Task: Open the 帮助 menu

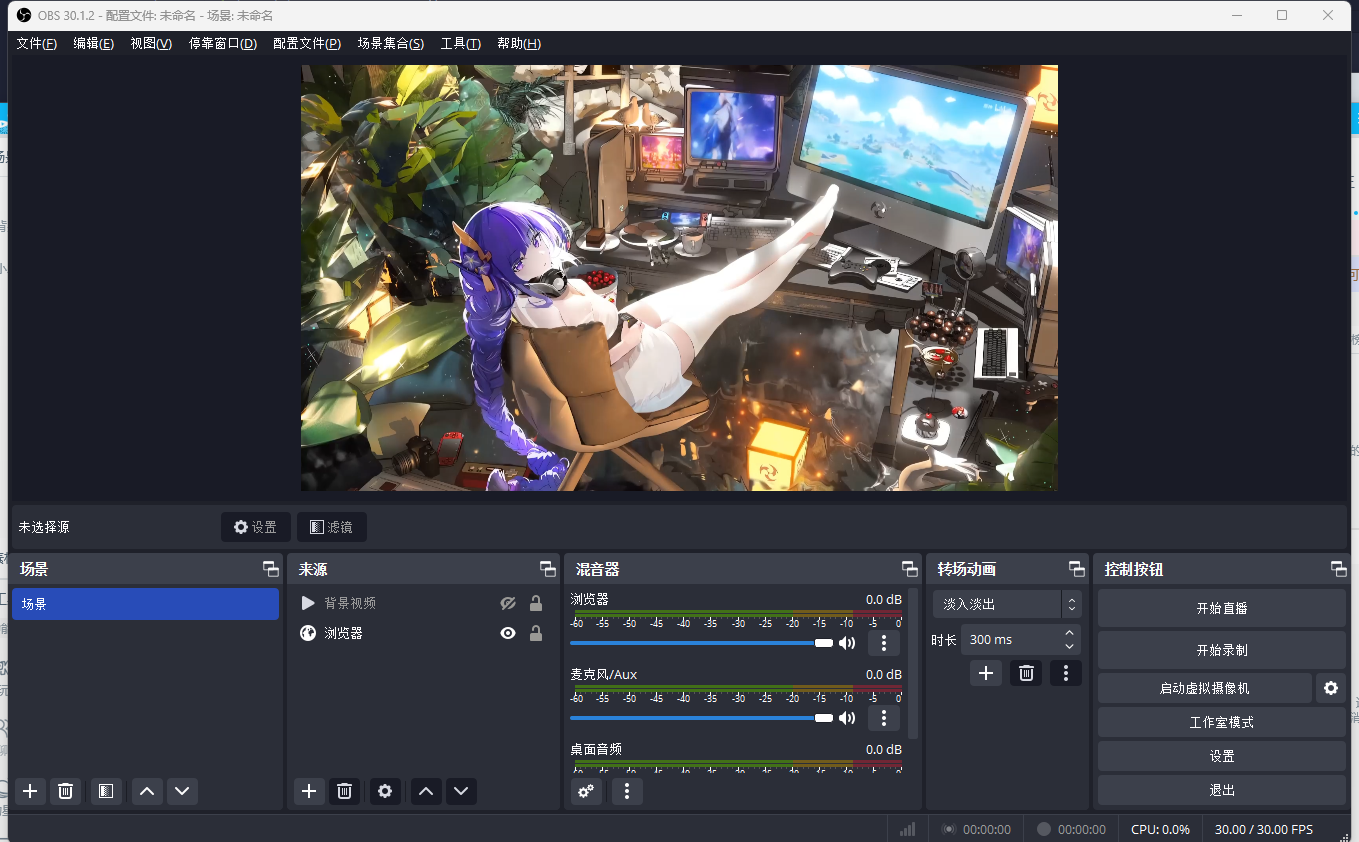Action: 519,44
